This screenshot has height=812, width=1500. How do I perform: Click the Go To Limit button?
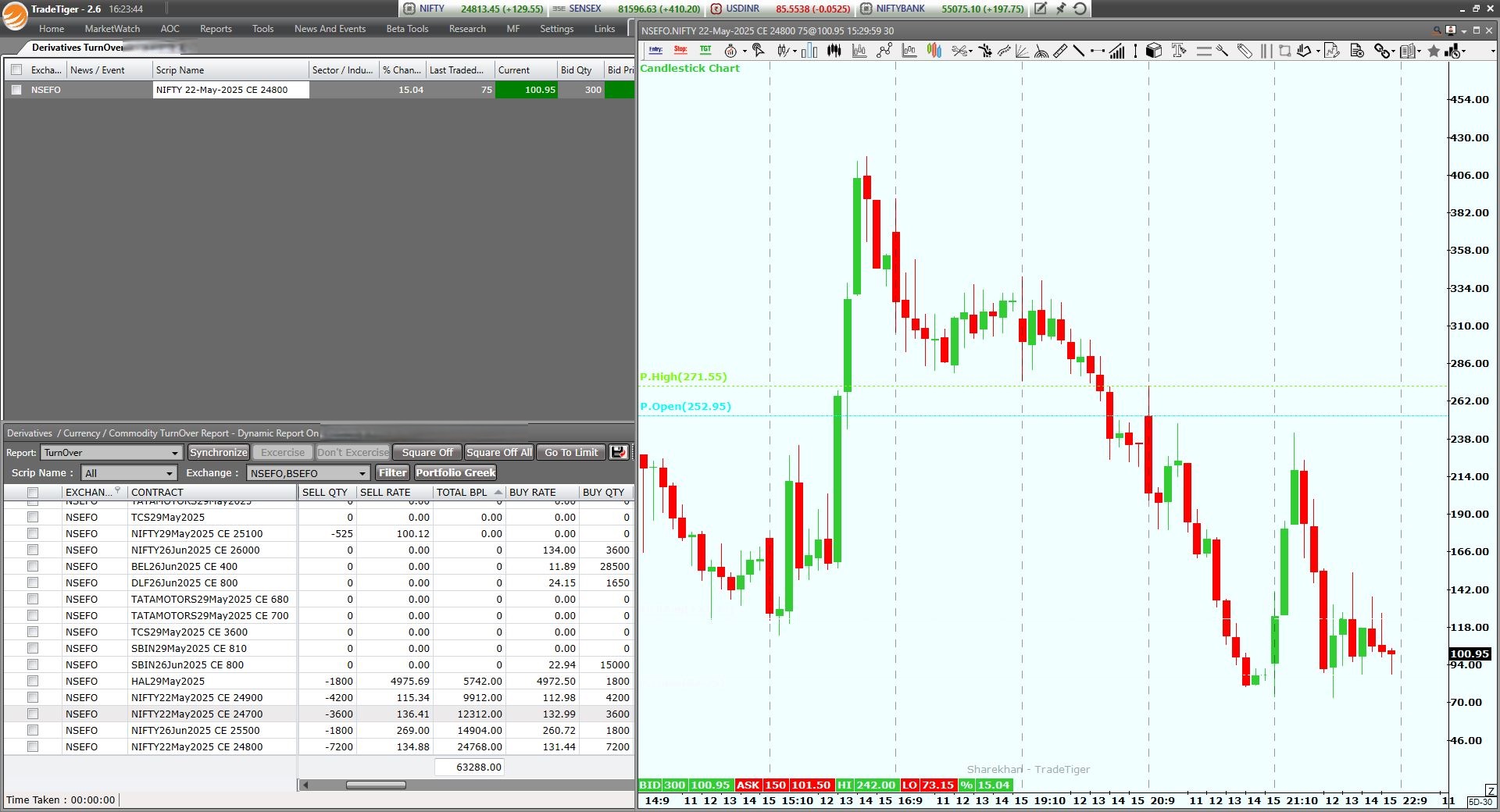[571, 452]
